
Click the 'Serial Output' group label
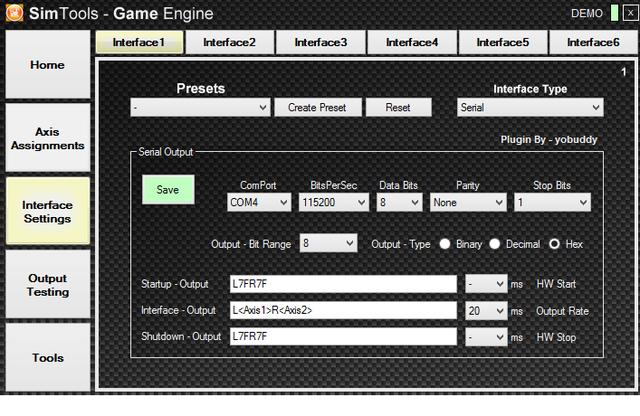pos(165,152)
